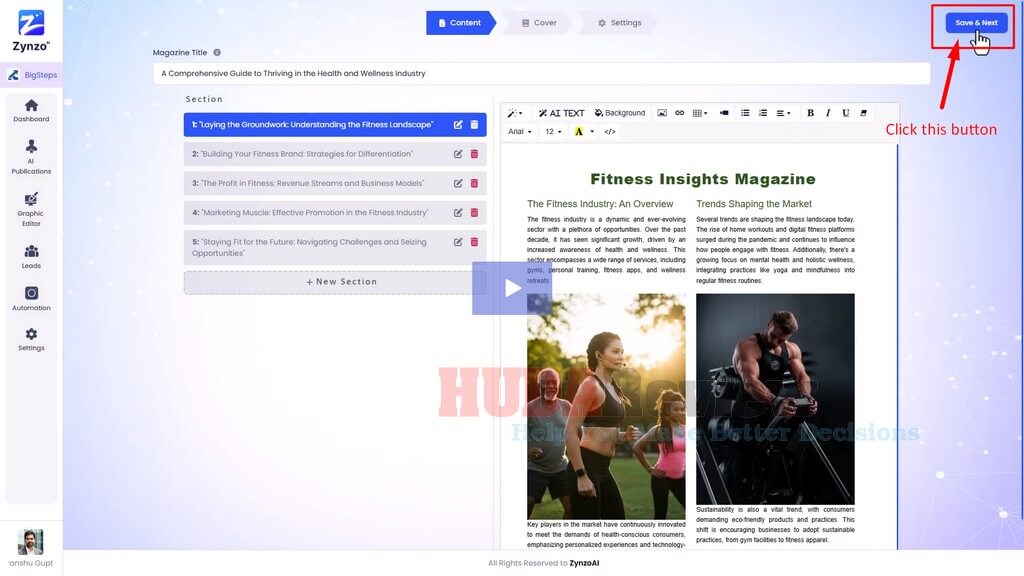Edit section 1 Laying the Groundwork title
The image size is (1024, 576).
click(x=458, y=125)
